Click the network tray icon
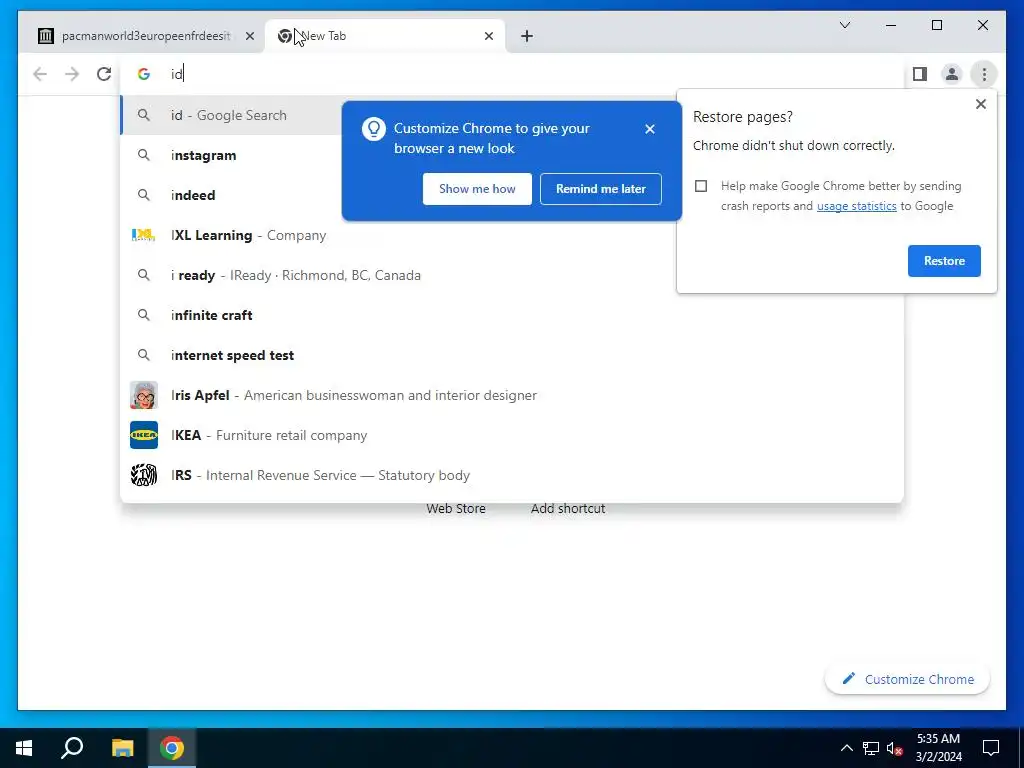The height and width of the screenshot is (768, 1024). (x=871, y=748)
